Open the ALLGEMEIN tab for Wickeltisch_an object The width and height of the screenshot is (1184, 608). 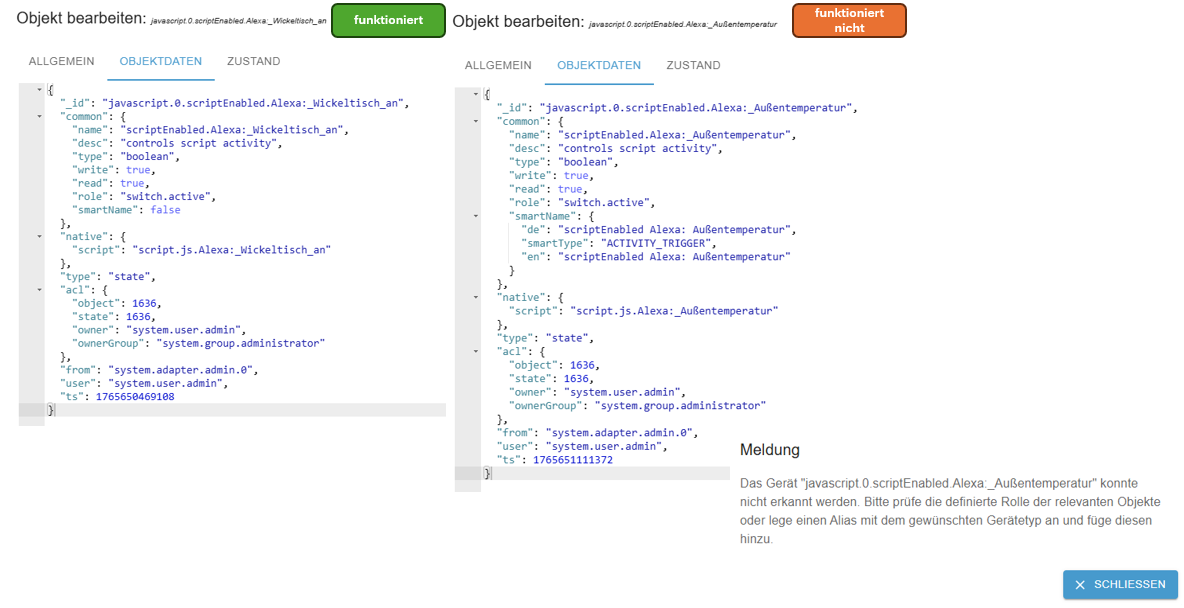[x=61, y=61]
